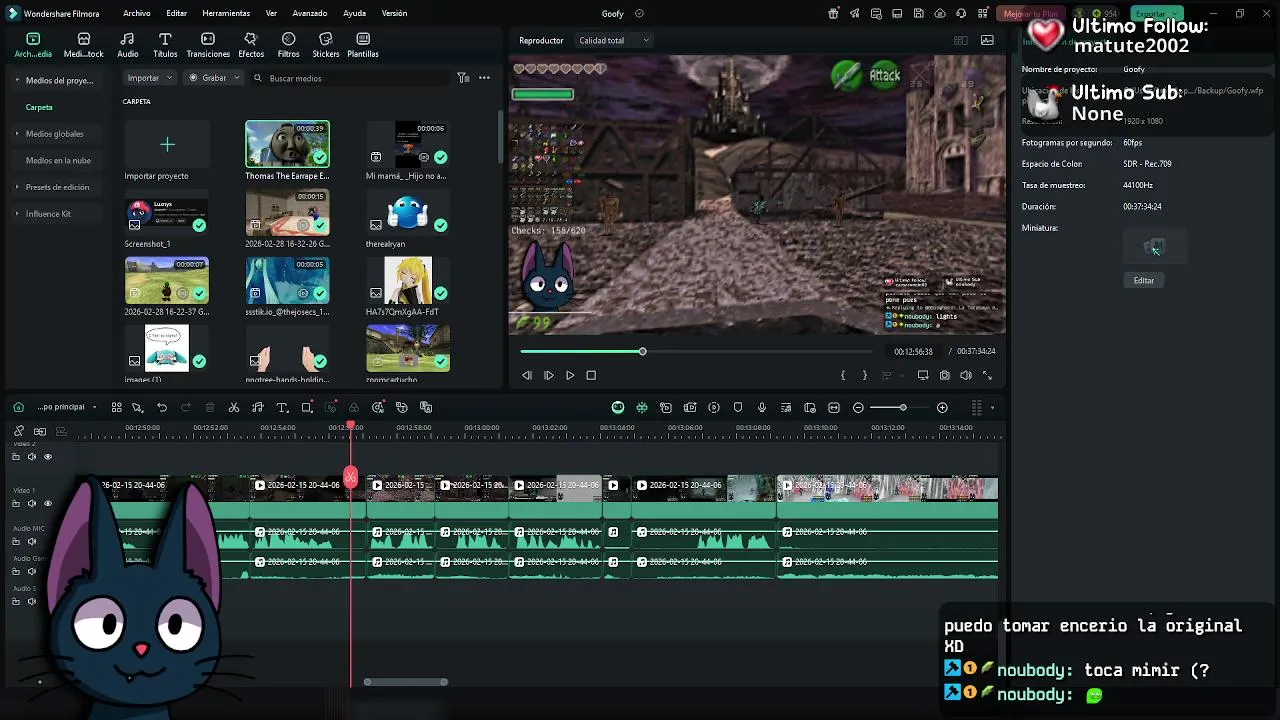The height and width of the screenshot is (720, 1280).
Task: Open the Ayuda menu
Action: 354,13
